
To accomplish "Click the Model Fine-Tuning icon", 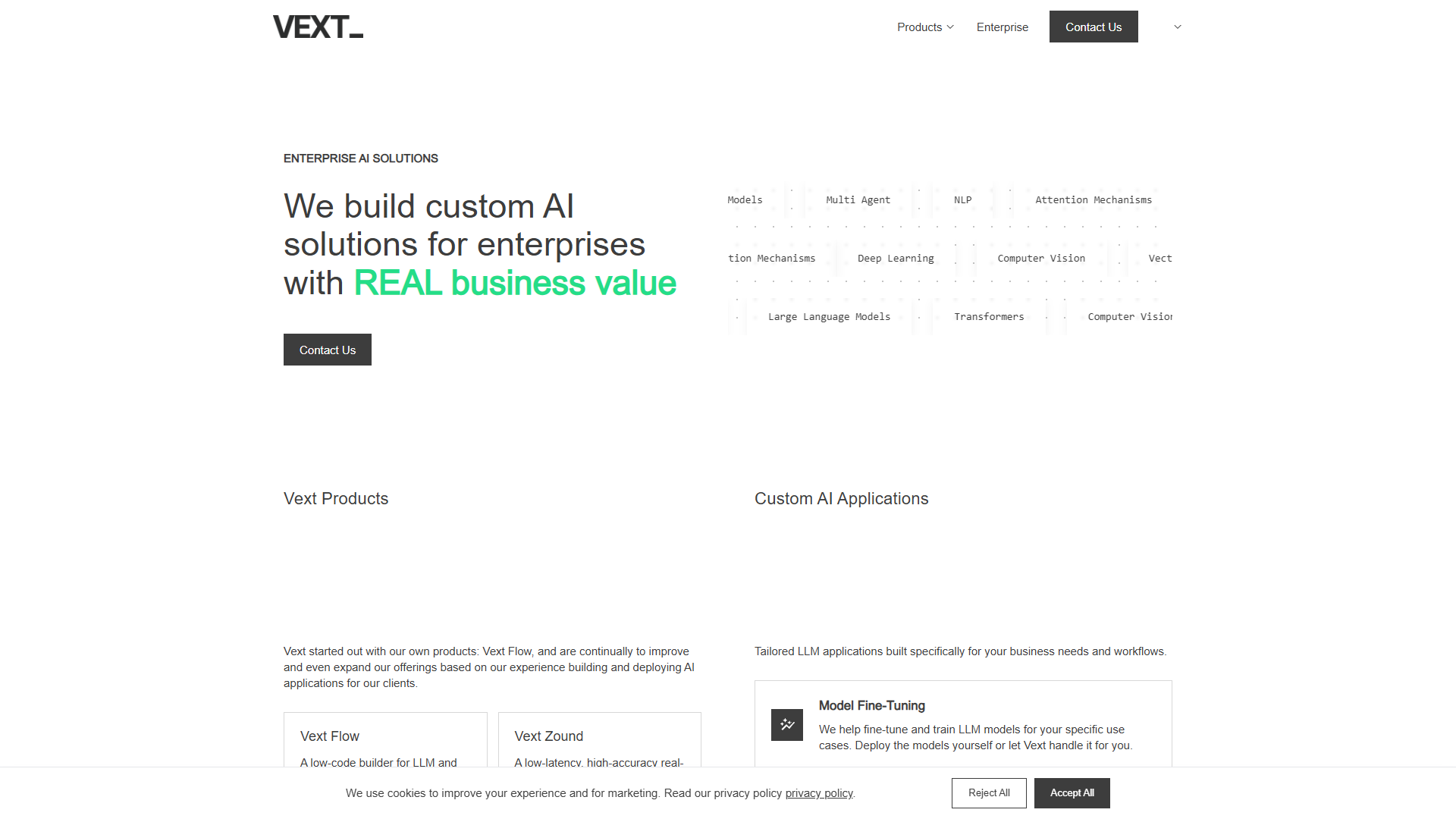I will pyautogui.click(x=787, y=725).
